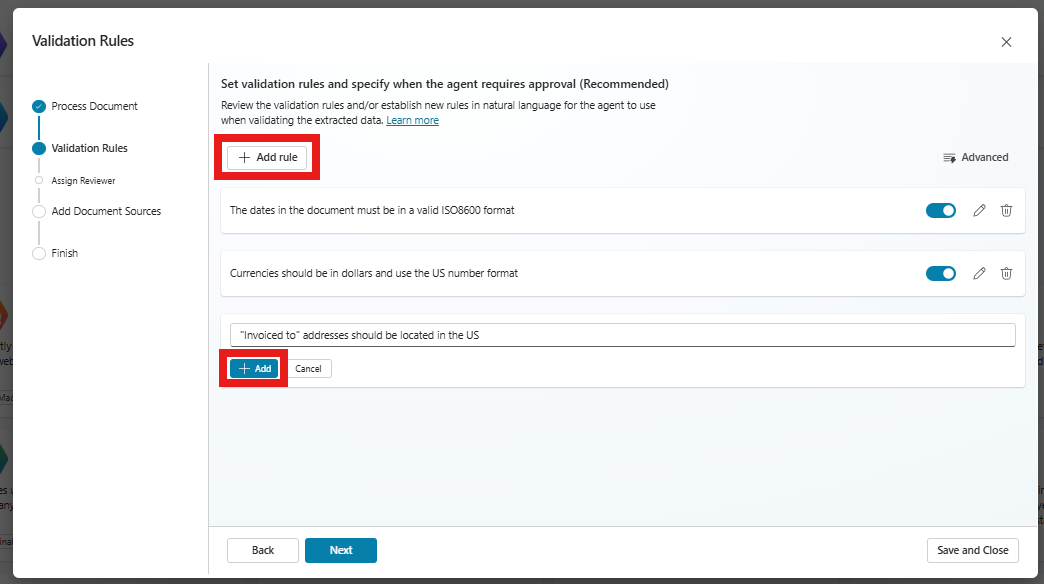This screenshot has width=1044, height=584.
Task: Open Advanced validation settings
Action: coord(975,157)
